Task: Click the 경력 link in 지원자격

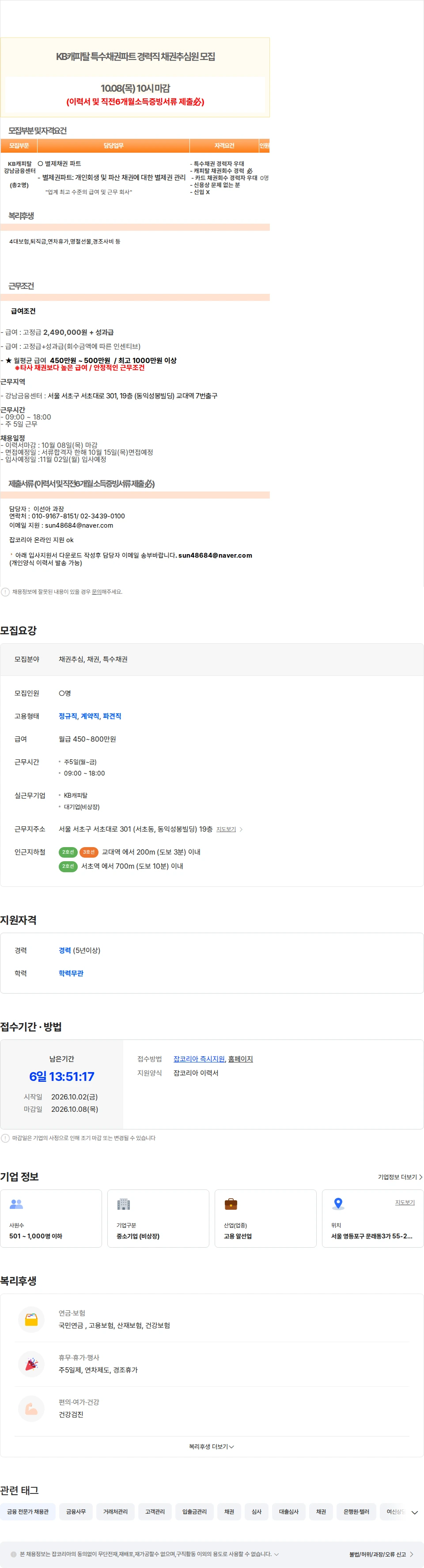Action: 64,950
